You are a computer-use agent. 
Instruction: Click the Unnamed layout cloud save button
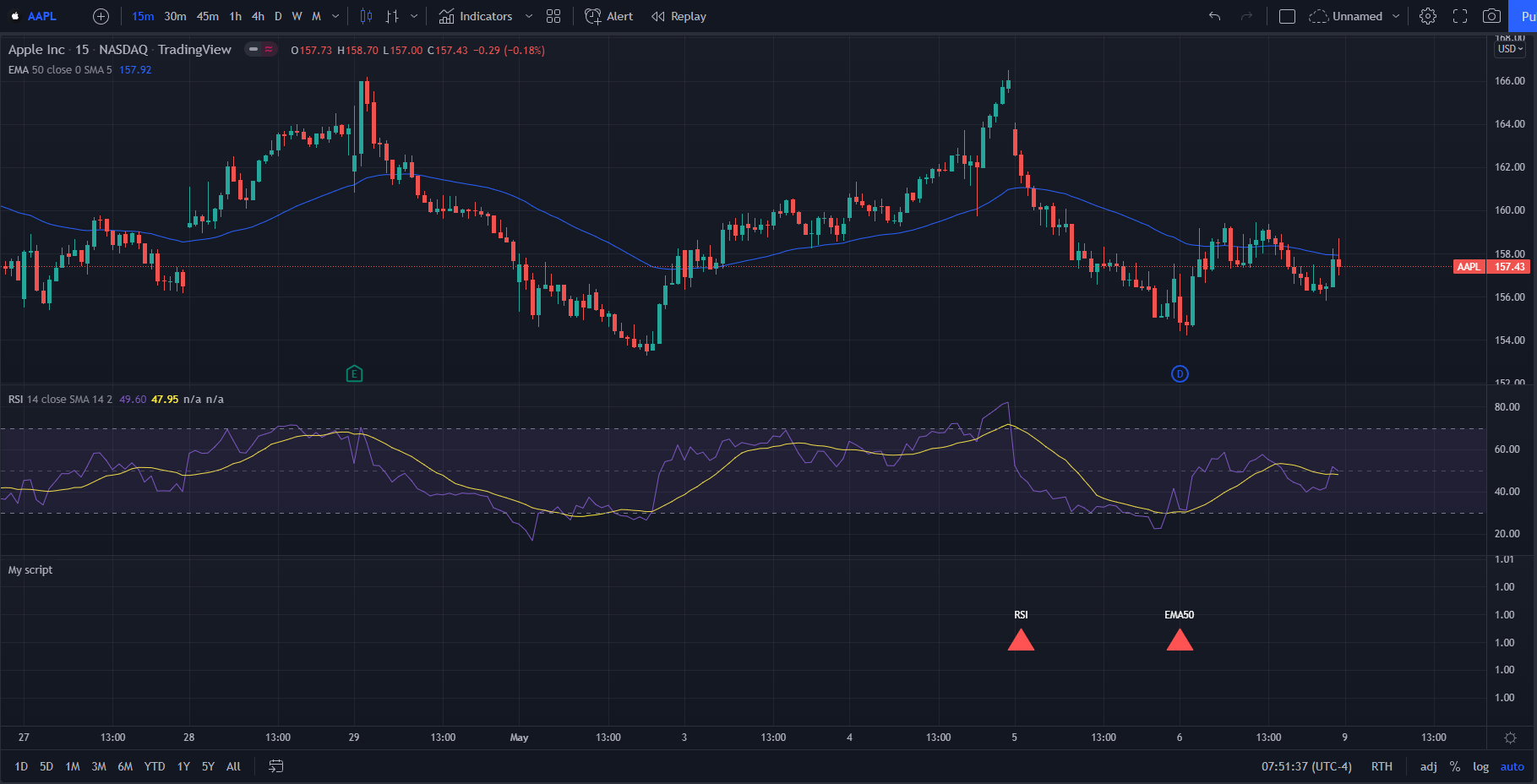(x=1346, y=16)
